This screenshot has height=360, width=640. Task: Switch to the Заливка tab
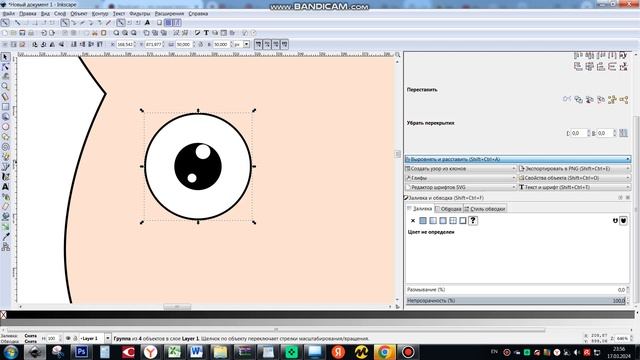point(419,209)
